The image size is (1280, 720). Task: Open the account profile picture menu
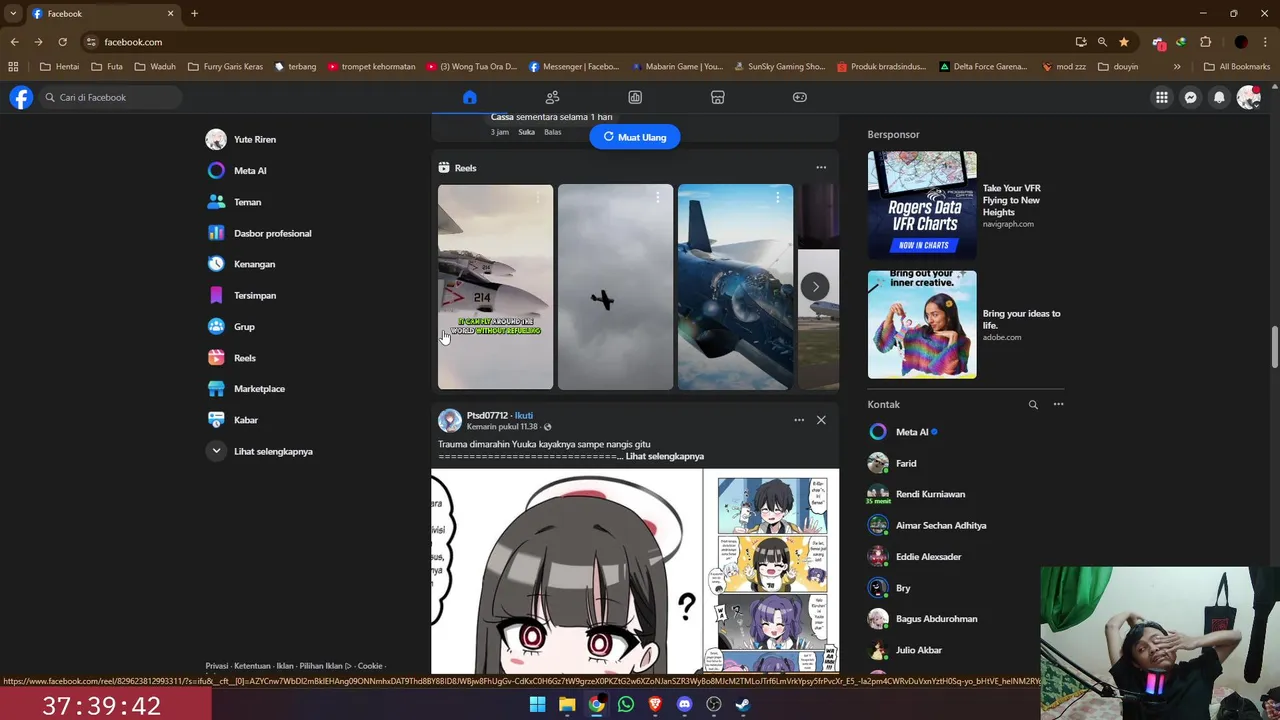(1248, 97)
